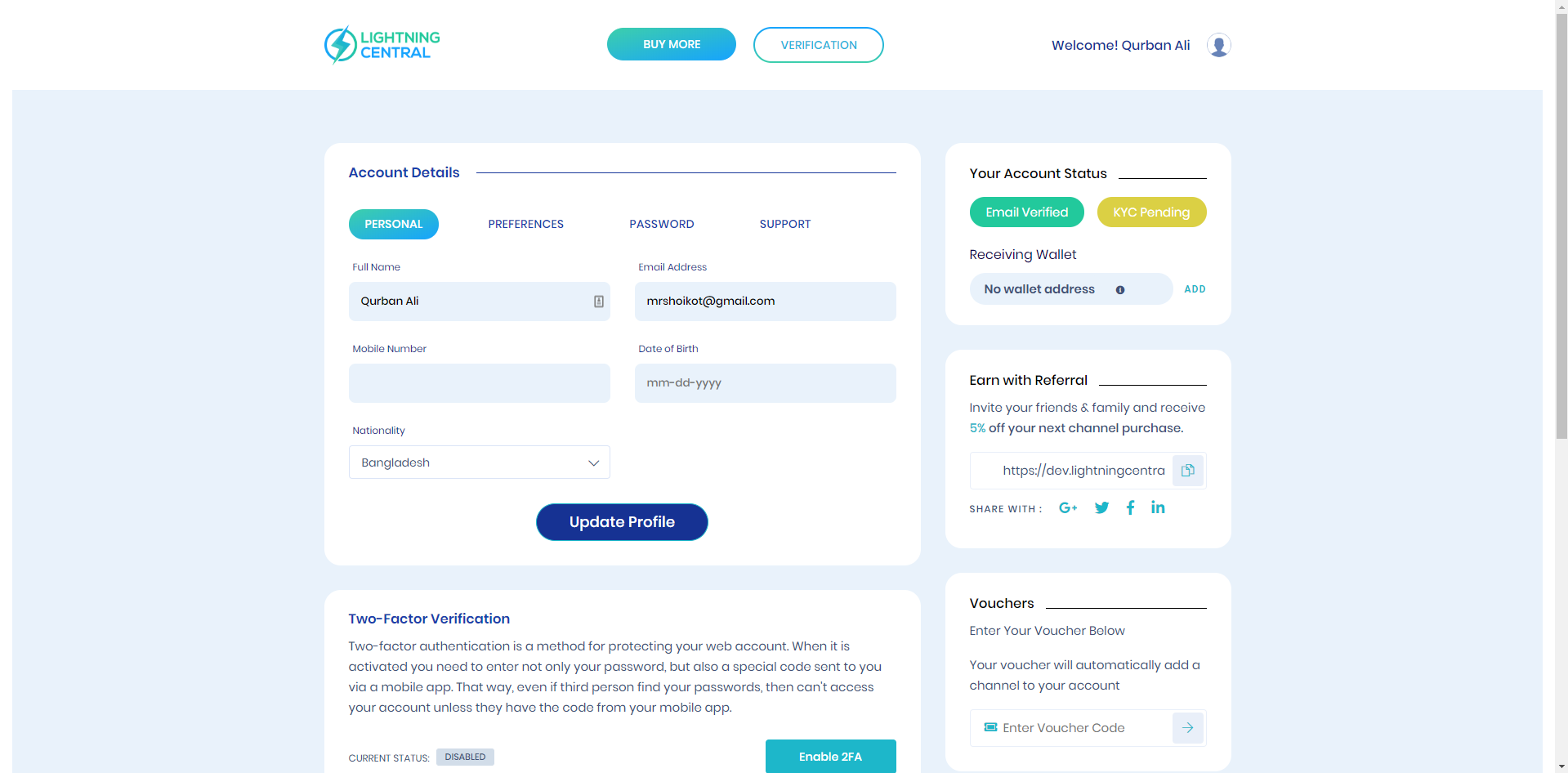Switch to the Password tab
Screen dimensions: 1568x773
point(661,225)
